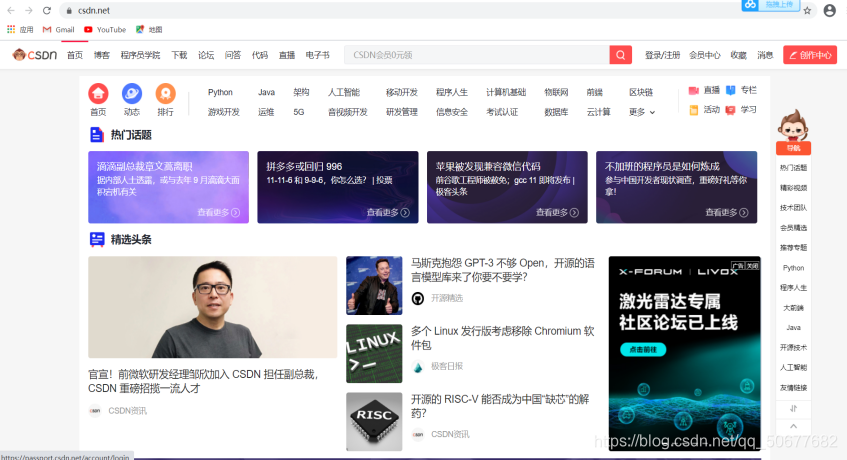Viewport: 847px width, 460px height.
Task: Open the Elon Musk article thumbnail
Action: click(x=374, y=286)
